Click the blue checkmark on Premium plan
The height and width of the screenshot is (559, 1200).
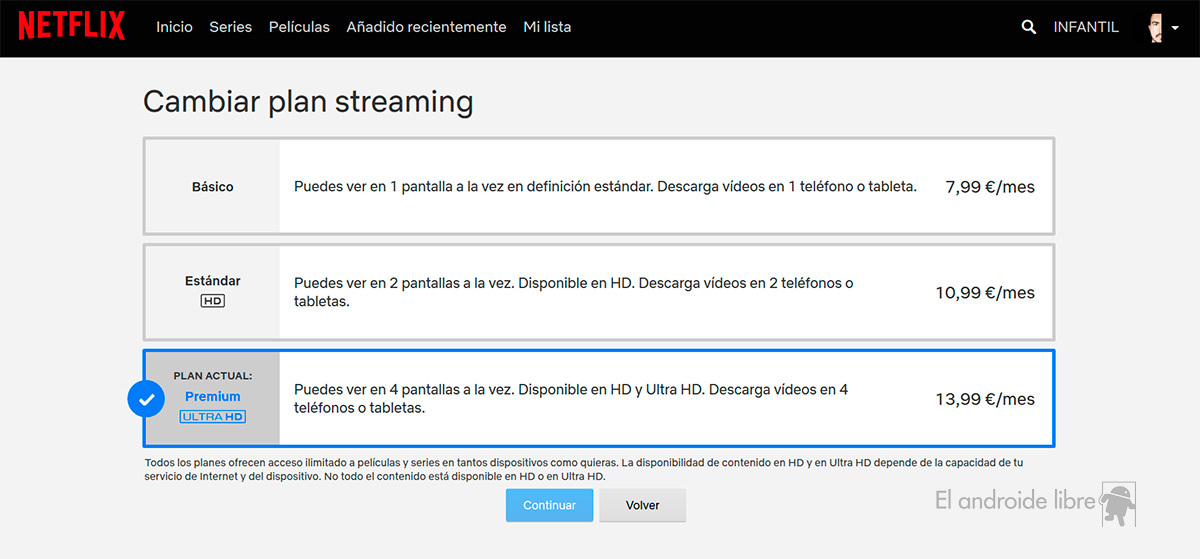146,399
